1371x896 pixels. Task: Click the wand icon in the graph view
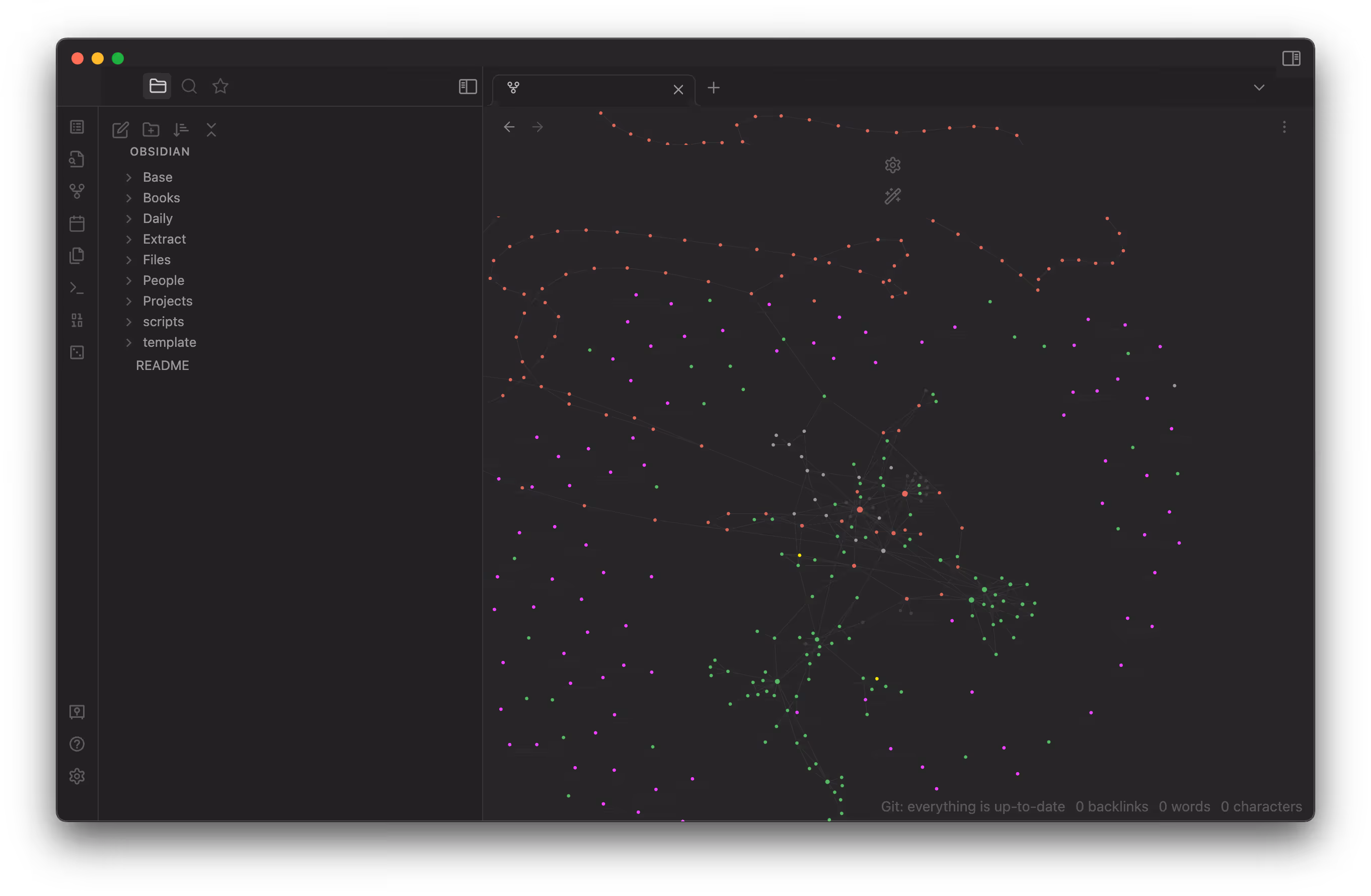893,196
